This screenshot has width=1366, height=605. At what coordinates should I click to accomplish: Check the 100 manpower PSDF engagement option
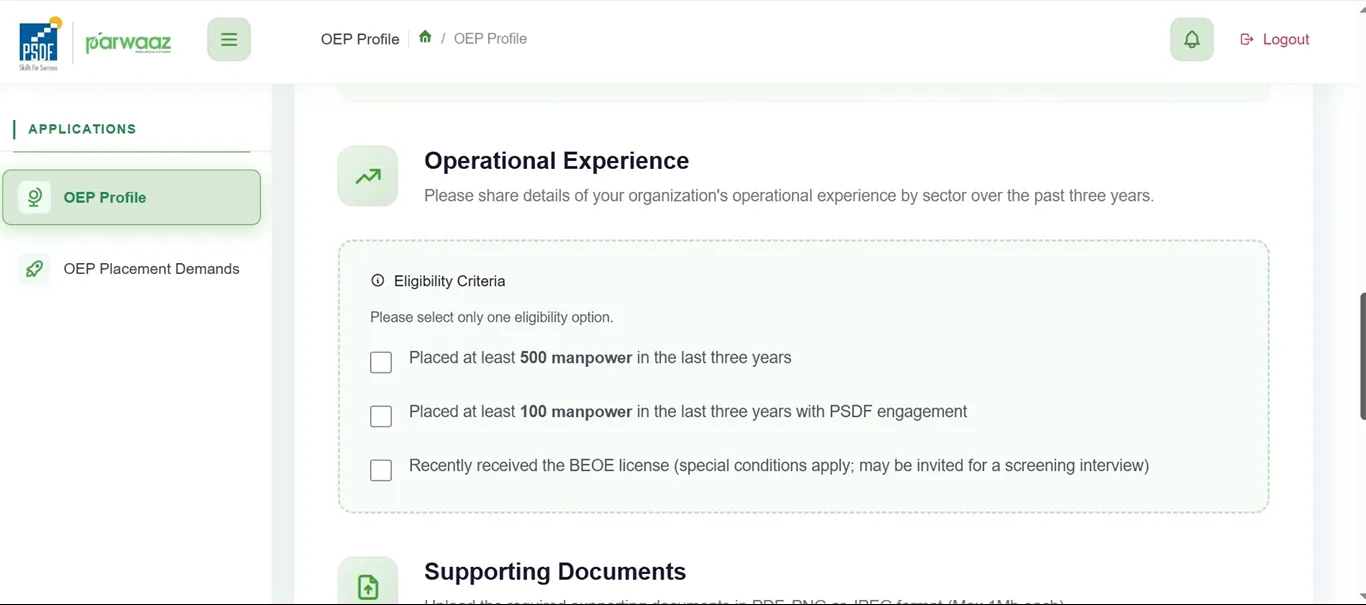click(x=381, y=416)
